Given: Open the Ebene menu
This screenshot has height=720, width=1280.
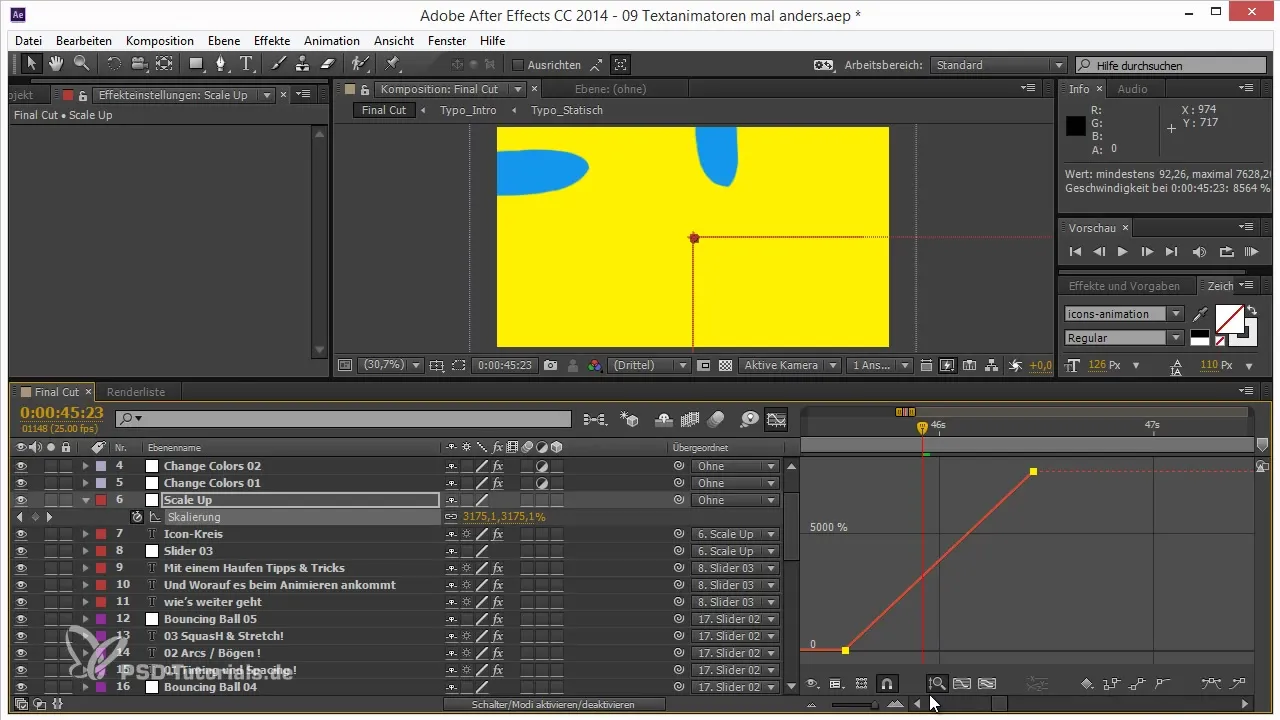Looking at the screenshot, I should pyautogui.click(x=224, y=41).
